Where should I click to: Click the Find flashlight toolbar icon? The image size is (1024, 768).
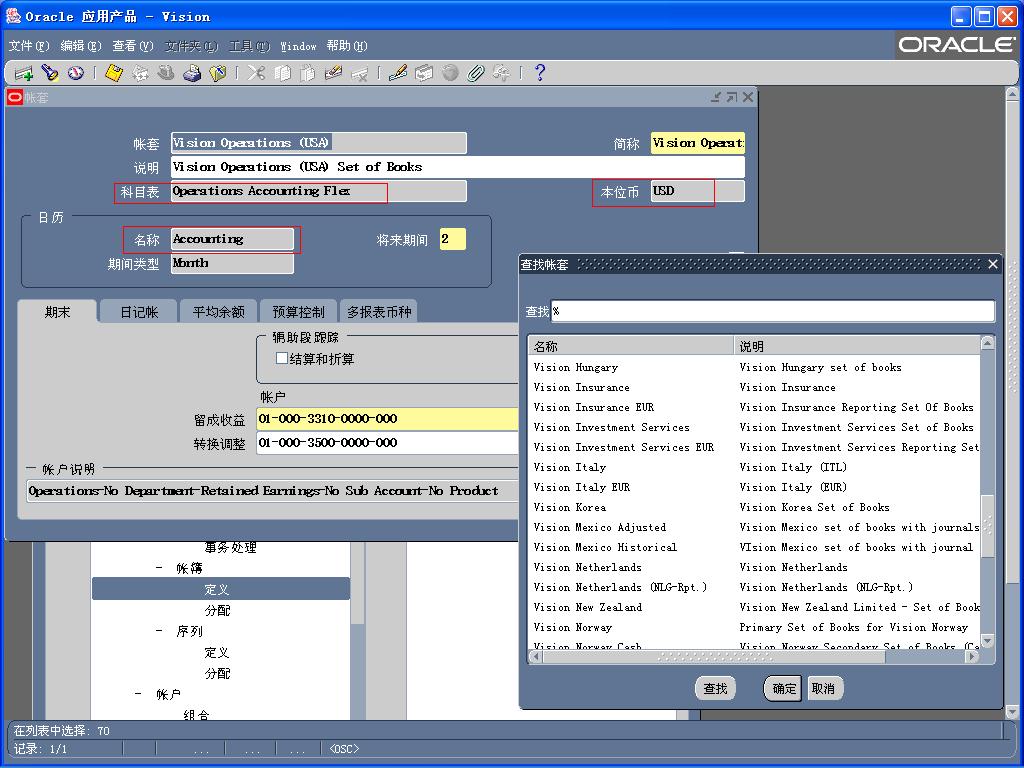pos(50,73)
